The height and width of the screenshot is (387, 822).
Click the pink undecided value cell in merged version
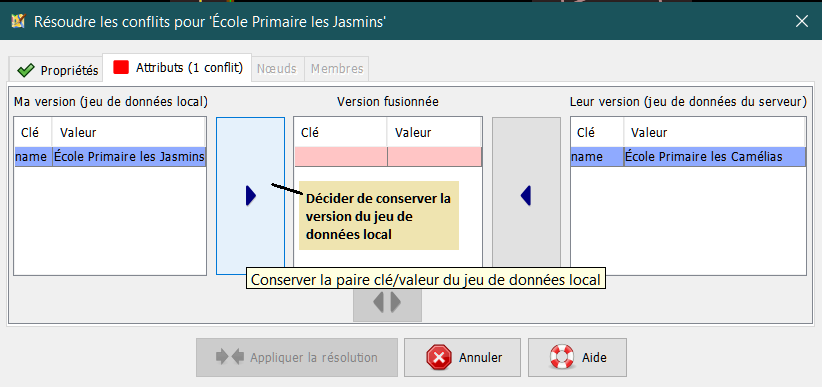[435, 157]
